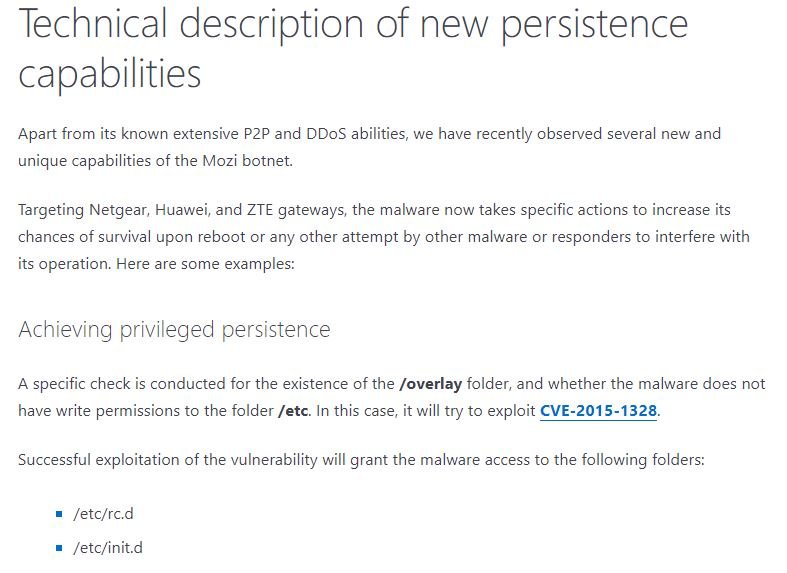787x573 pixels.
Task: Click the bullet icon beside /etc/rc.d
Action: pyautogui.click(x=59, y=514)
